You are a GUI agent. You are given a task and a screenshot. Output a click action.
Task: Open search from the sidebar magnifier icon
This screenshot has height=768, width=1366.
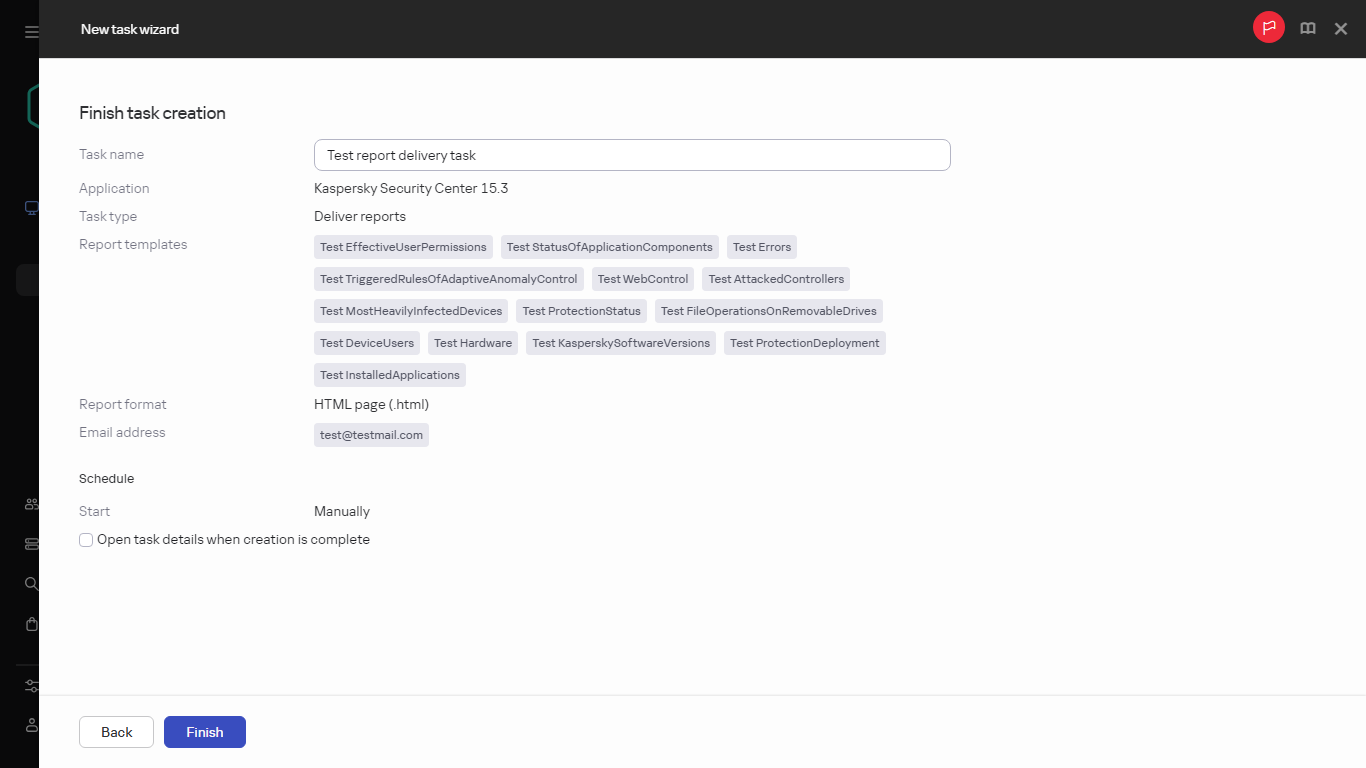30,584
